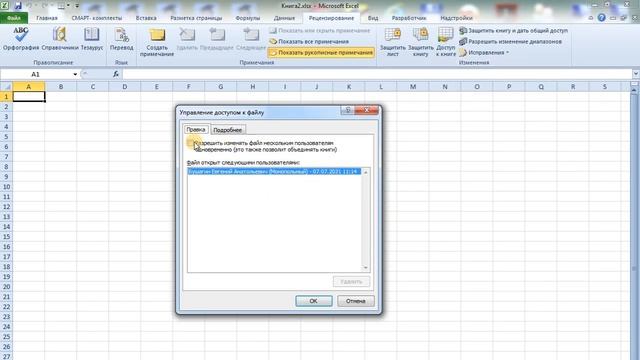Click the Name Box showing A1
This screenshot has height=360, width=640.
click(36, 74)
